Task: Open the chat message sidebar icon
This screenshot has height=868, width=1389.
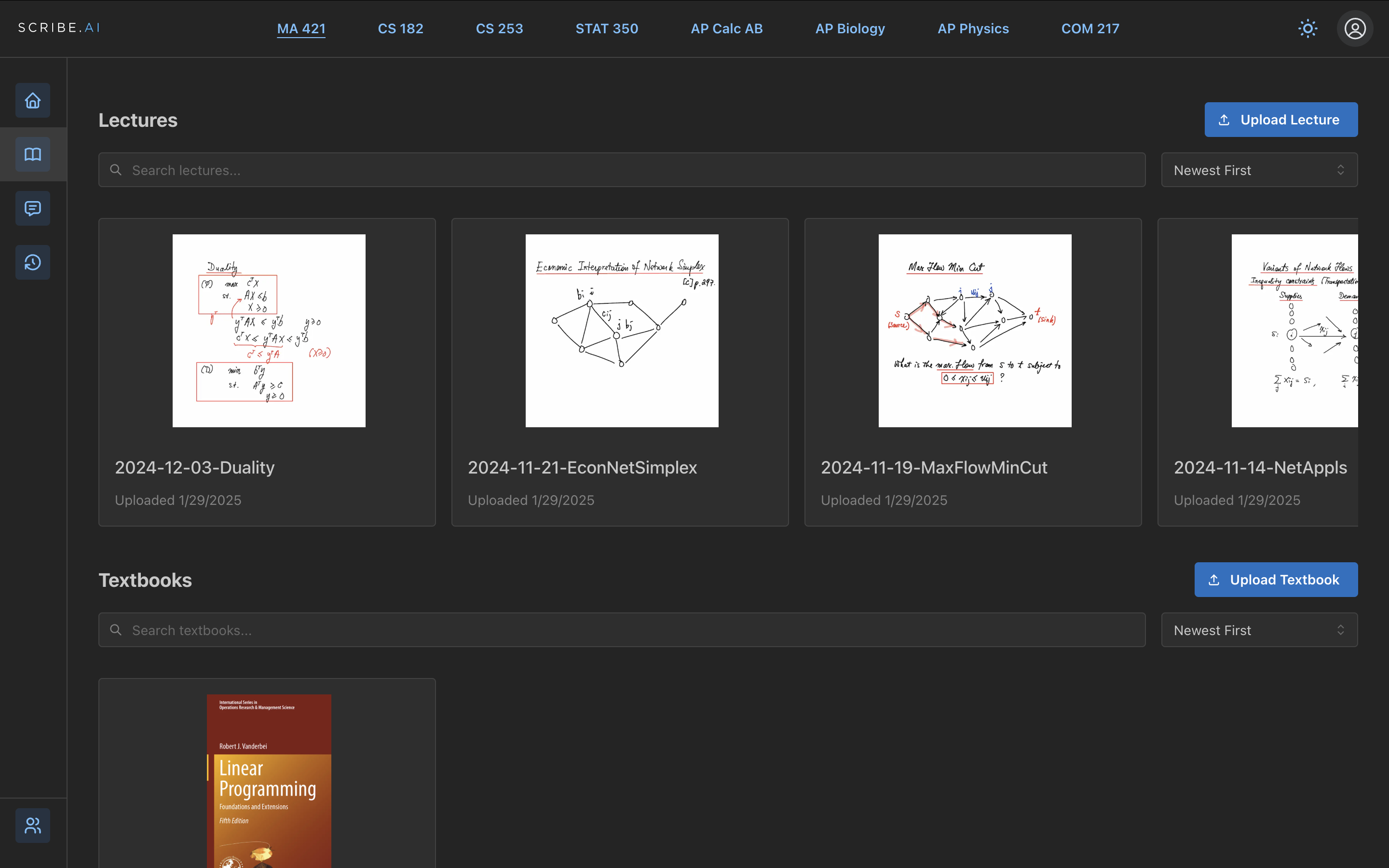Action: click(x=33, y=208)
